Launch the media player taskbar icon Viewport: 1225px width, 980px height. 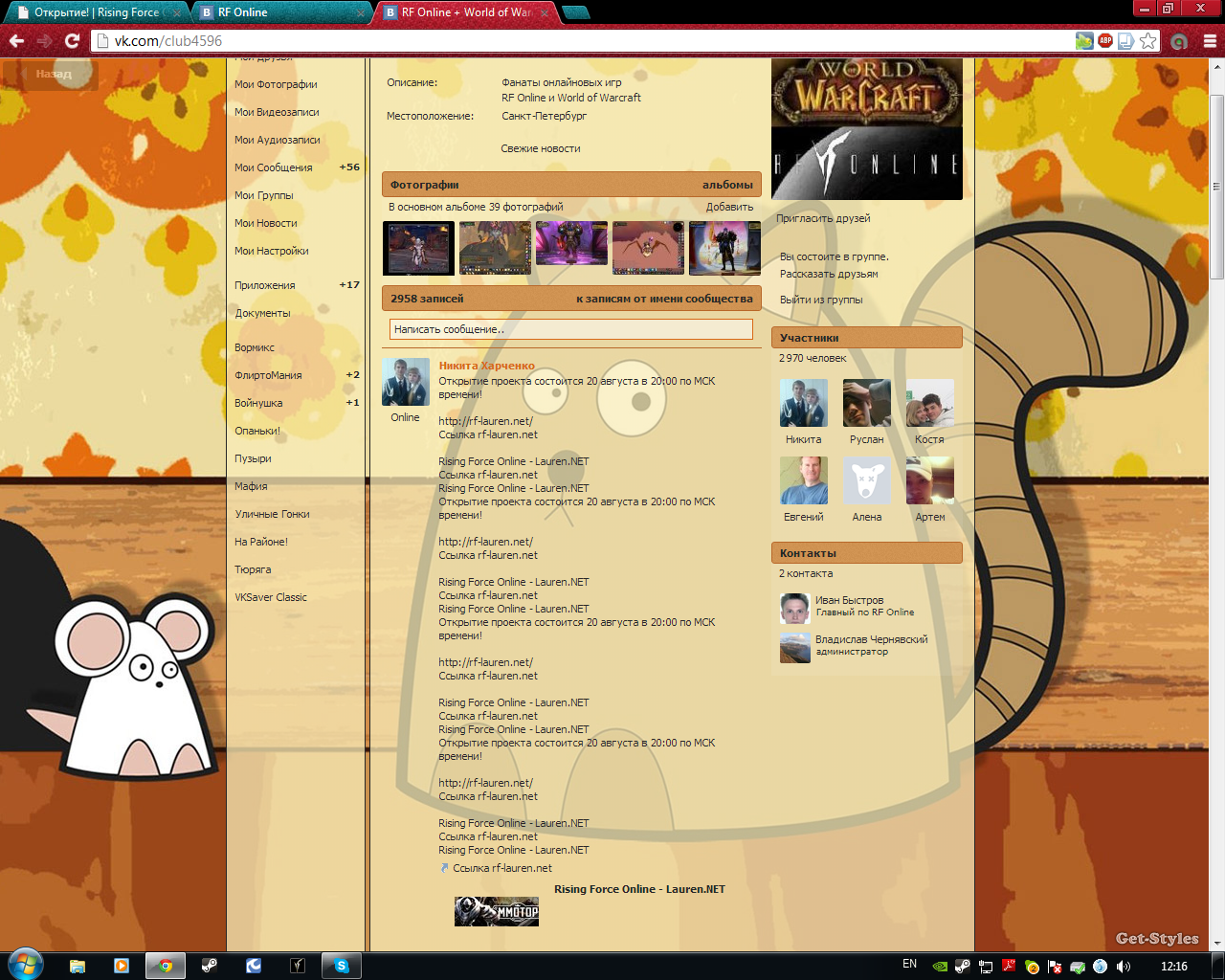[122, 966]
